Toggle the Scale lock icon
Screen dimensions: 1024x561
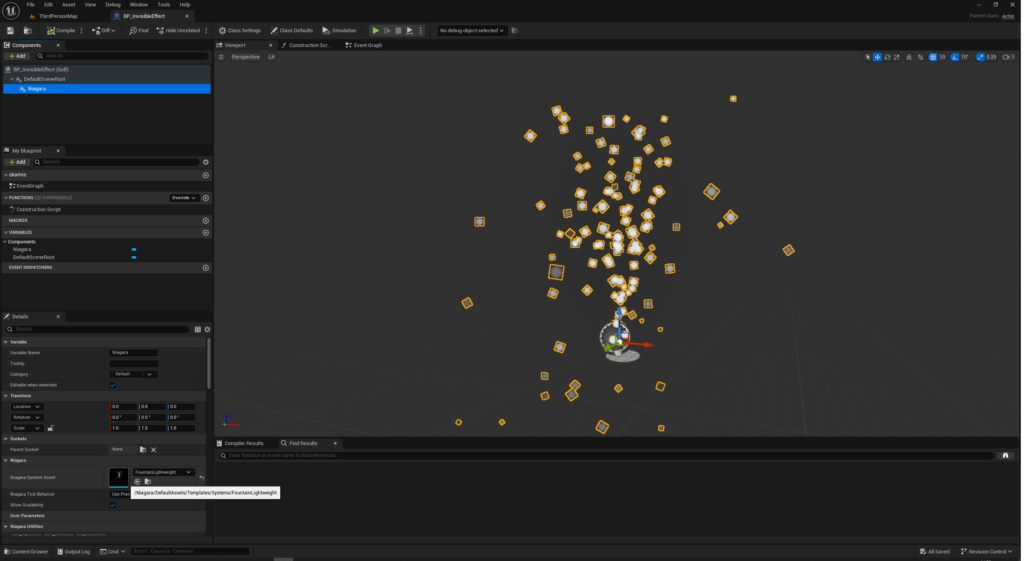(50, 428)
